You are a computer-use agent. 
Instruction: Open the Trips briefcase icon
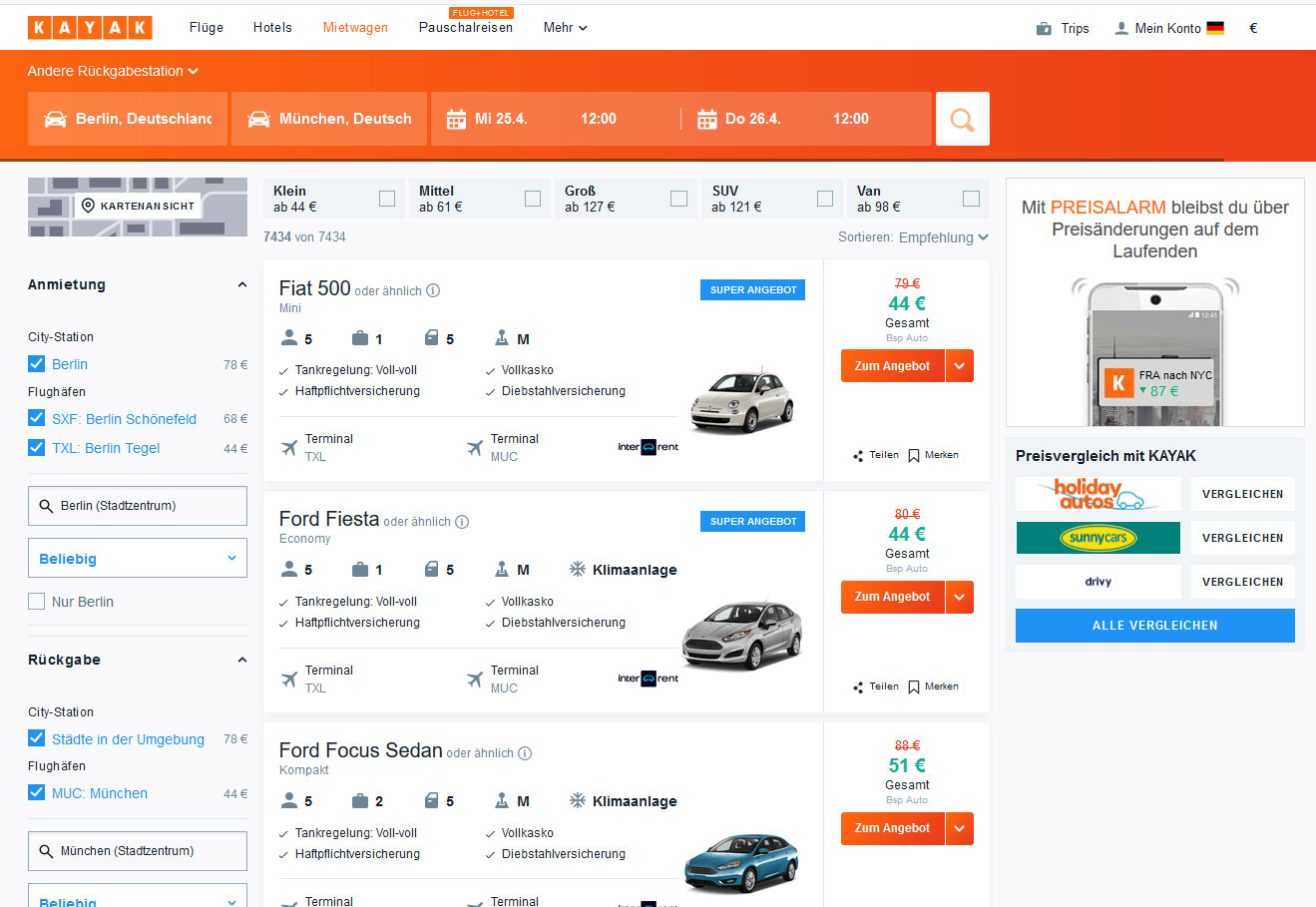pyautogui.click(x=1044, y=28)
